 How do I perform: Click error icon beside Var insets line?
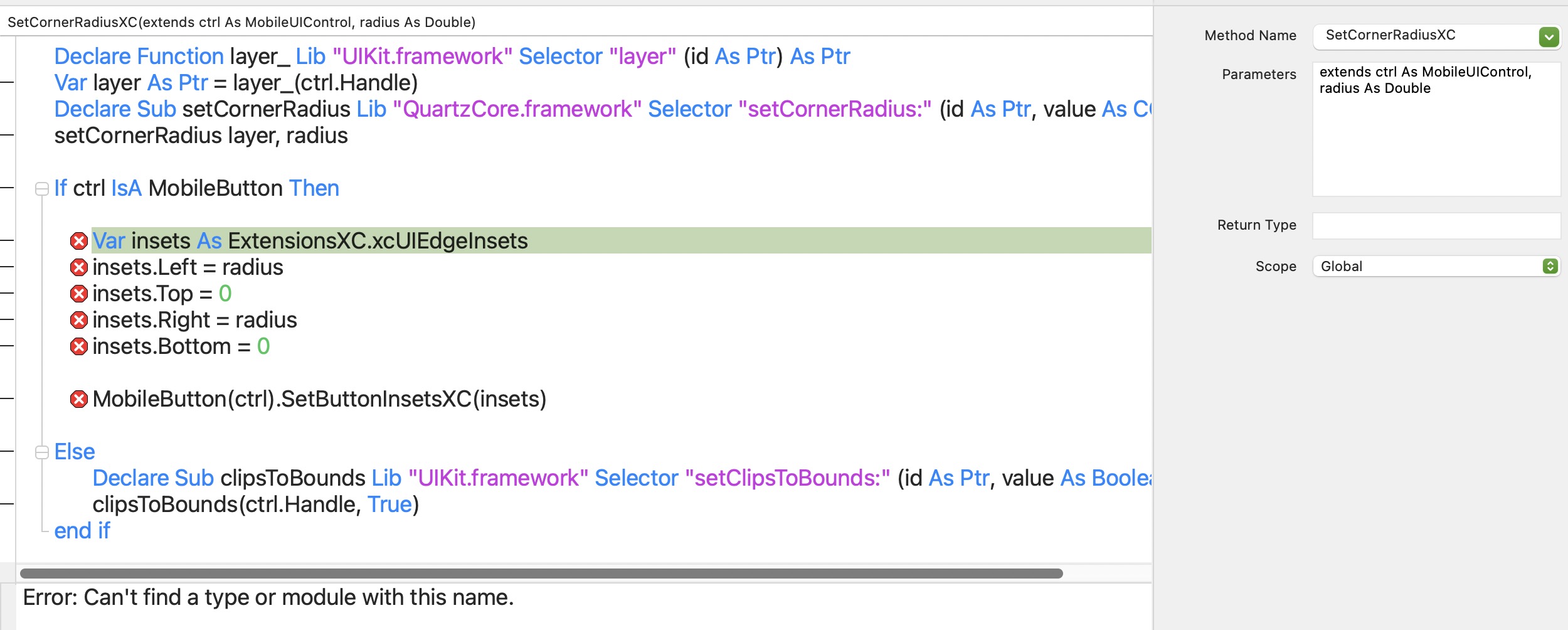tap(78, 241)
